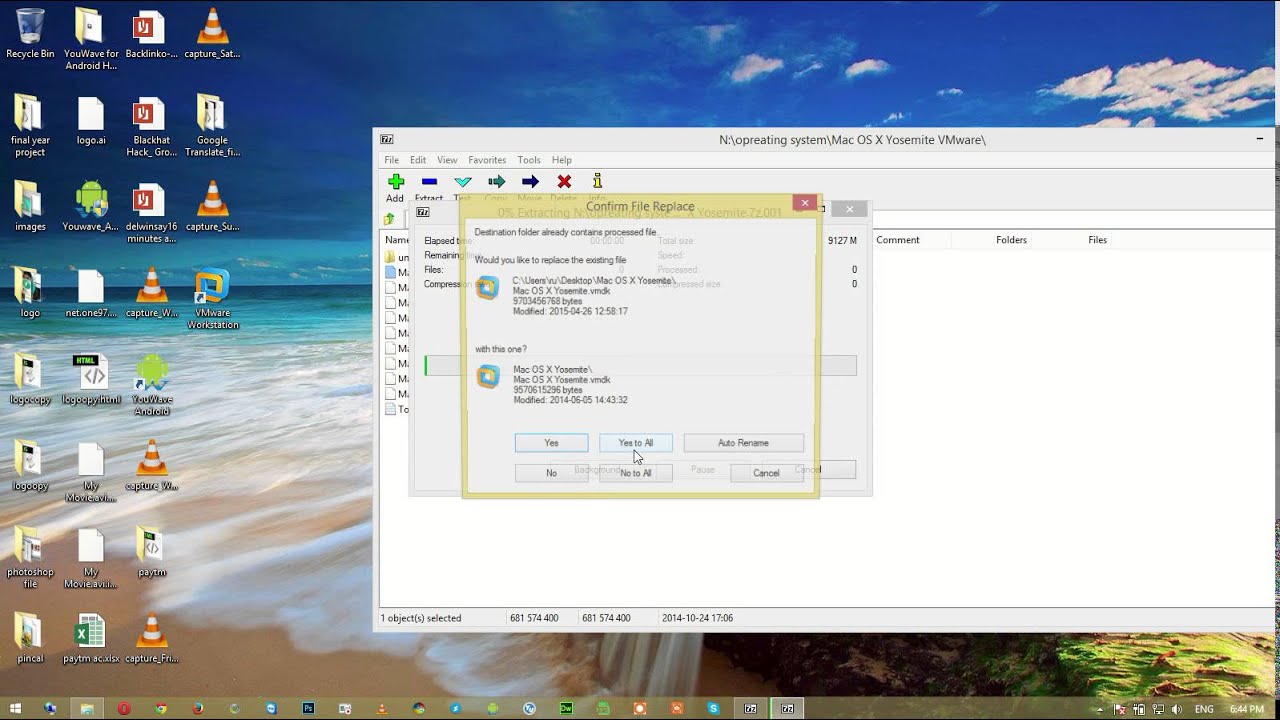Open the Favorites menu in 7-Zip
1280x720 pixels.
click(x=487, y=160)
